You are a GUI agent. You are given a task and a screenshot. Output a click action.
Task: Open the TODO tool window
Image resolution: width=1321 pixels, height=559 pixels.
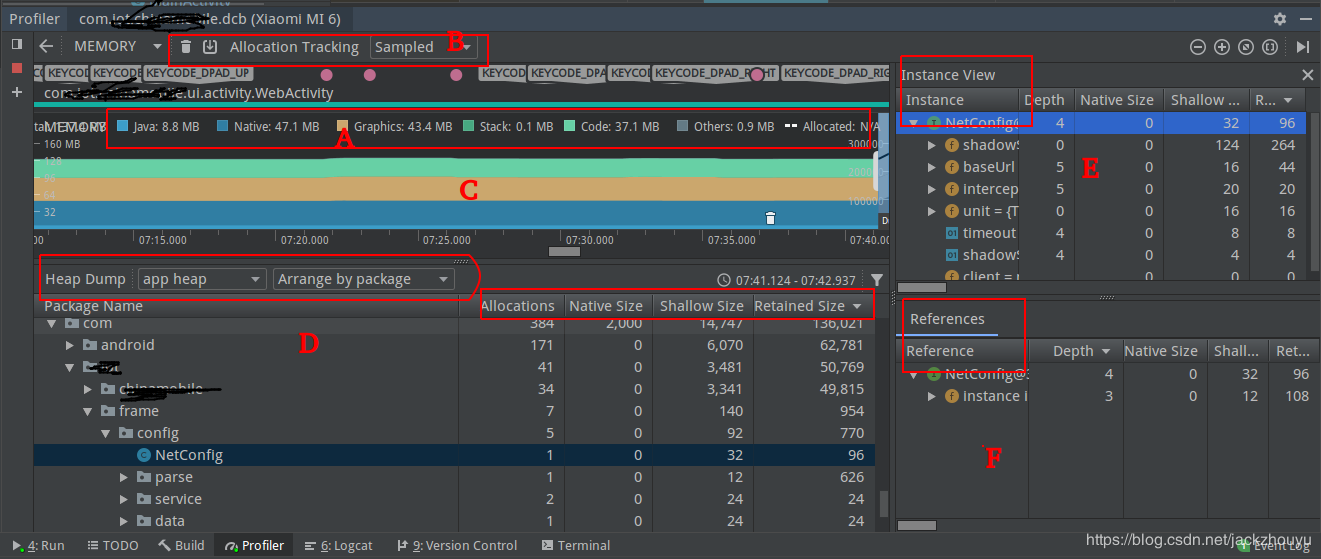pyautogui.click(x=113, y=546)
